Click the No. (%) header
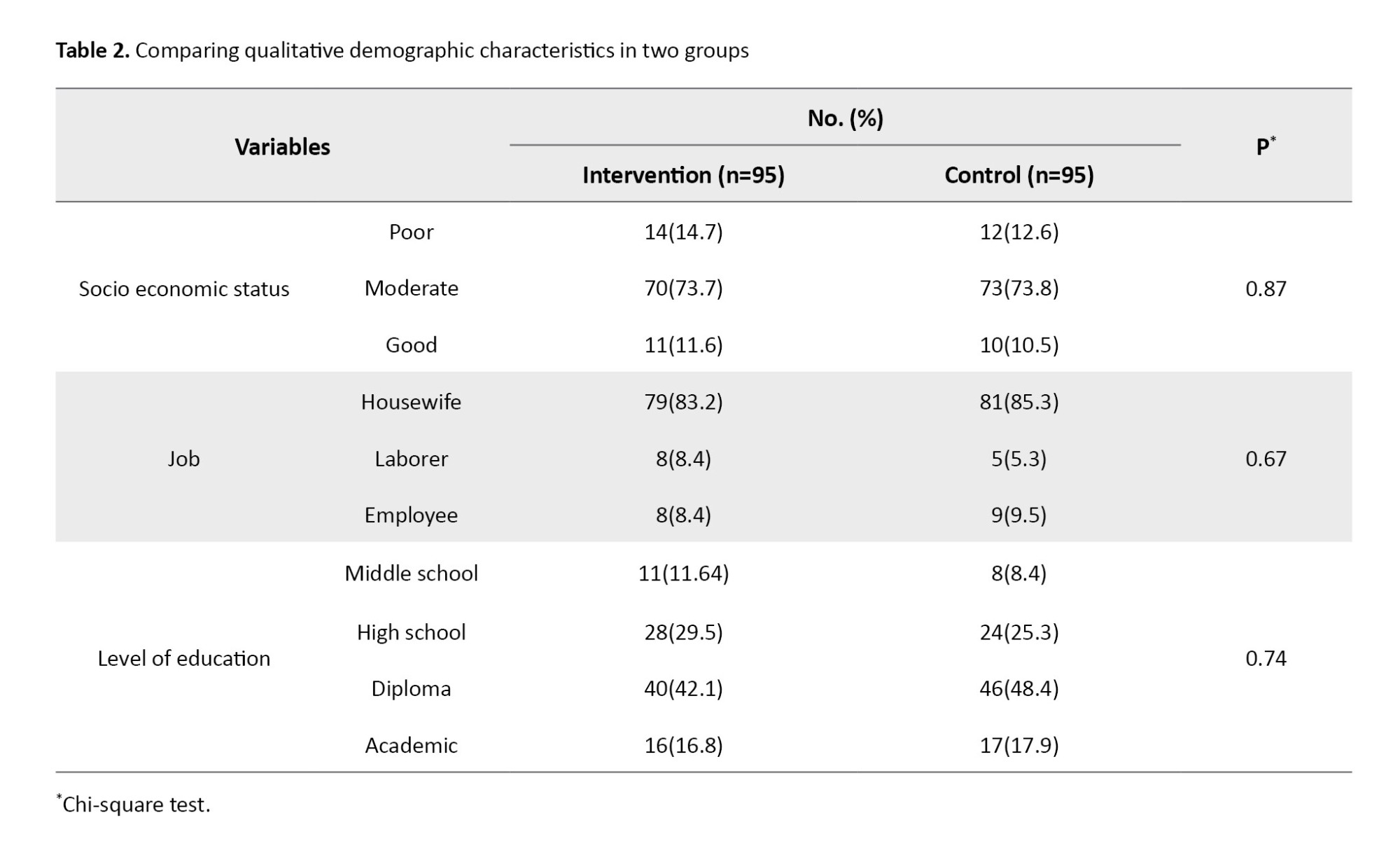 tap(845, 118)
